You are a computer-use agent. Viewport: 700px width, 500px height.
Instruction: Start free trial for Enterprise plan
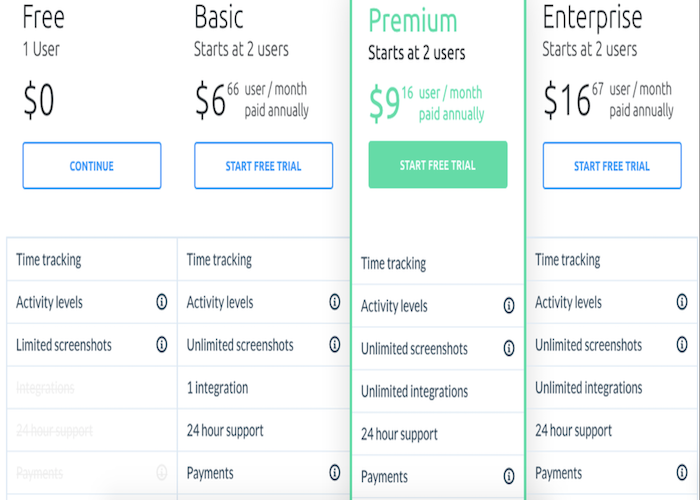612,166
